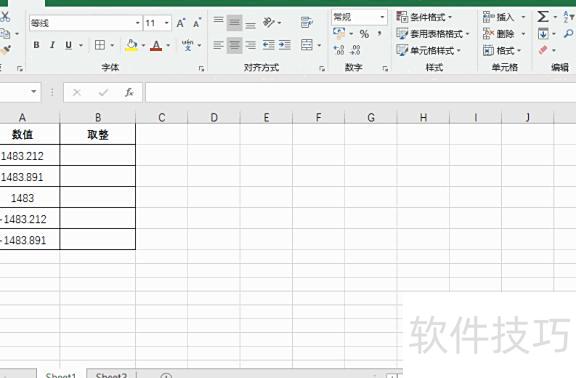
Task: Increase font size with large A icon
Action: coord(181,23)
